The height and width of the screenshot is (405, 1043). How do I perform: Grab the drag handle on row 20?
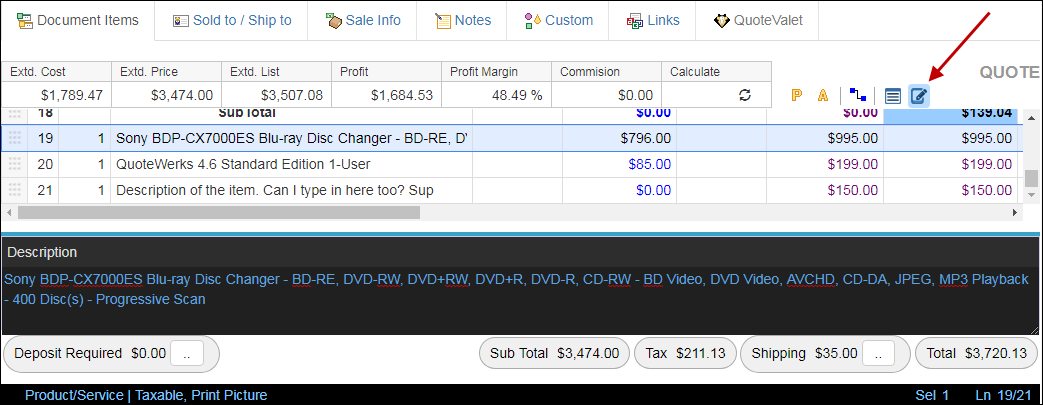(x=15, y=164)
